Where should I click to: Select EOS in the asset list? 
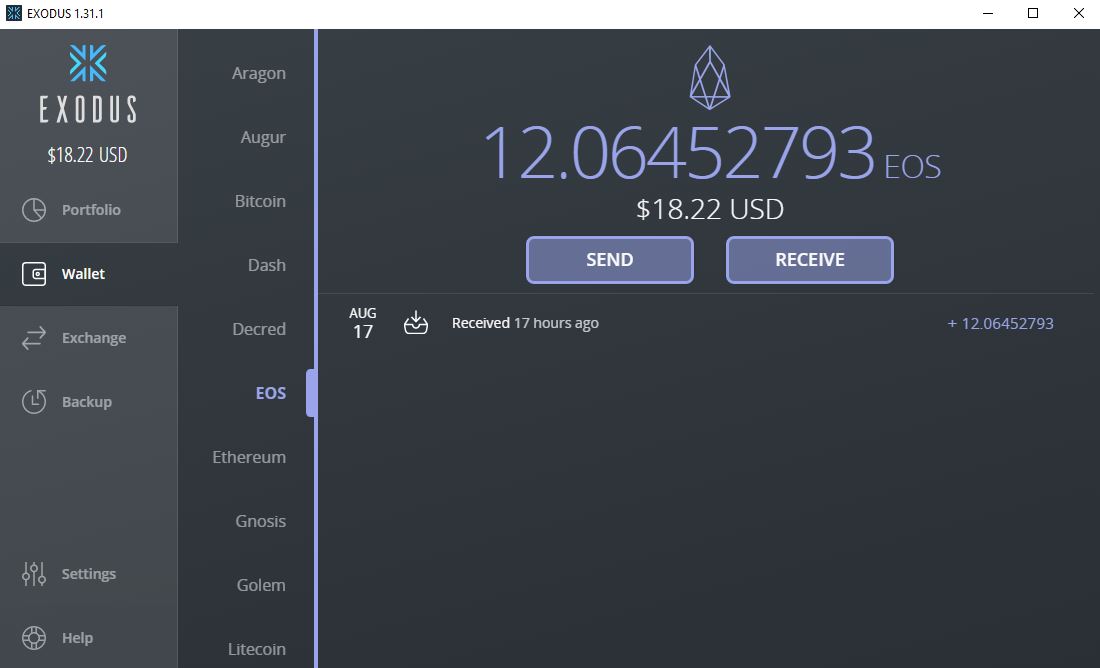tap(271, 393)
